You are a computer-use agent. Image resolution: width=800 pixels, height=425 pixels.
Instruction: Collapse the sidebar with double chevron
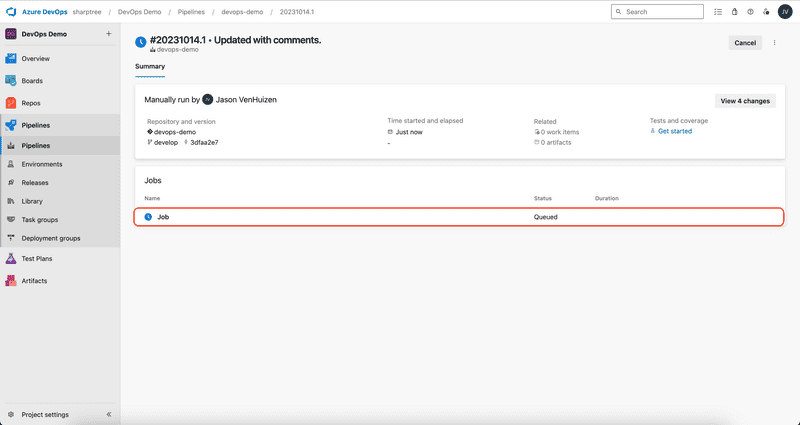click(109, 415)
